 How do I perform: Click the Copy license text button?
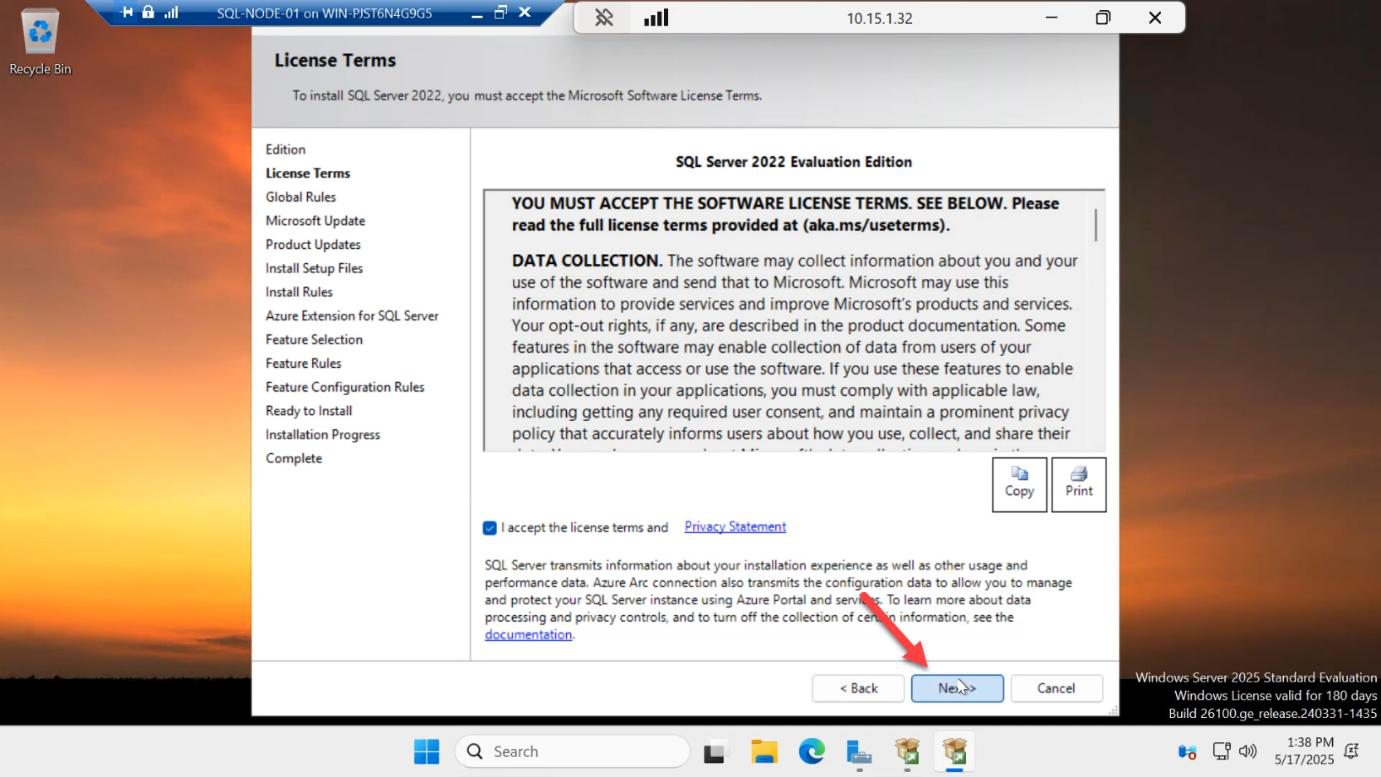(1019, 484)
